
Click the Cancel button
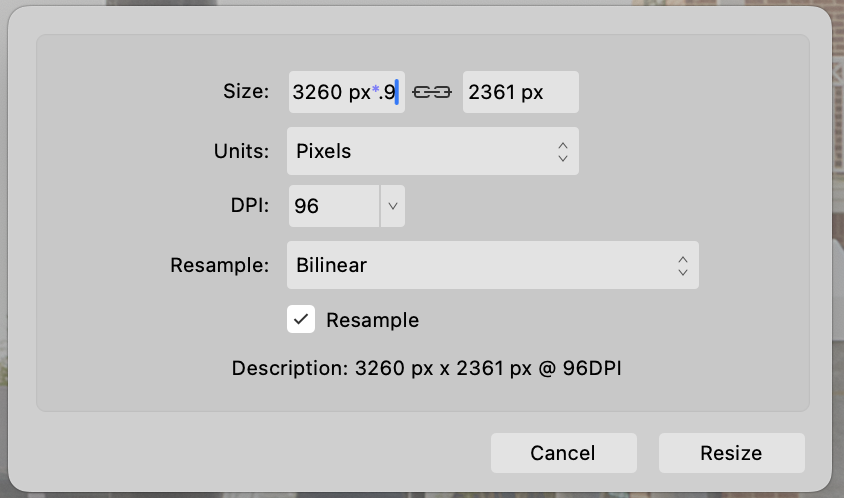pyautogui.click(x=564, y=453)
